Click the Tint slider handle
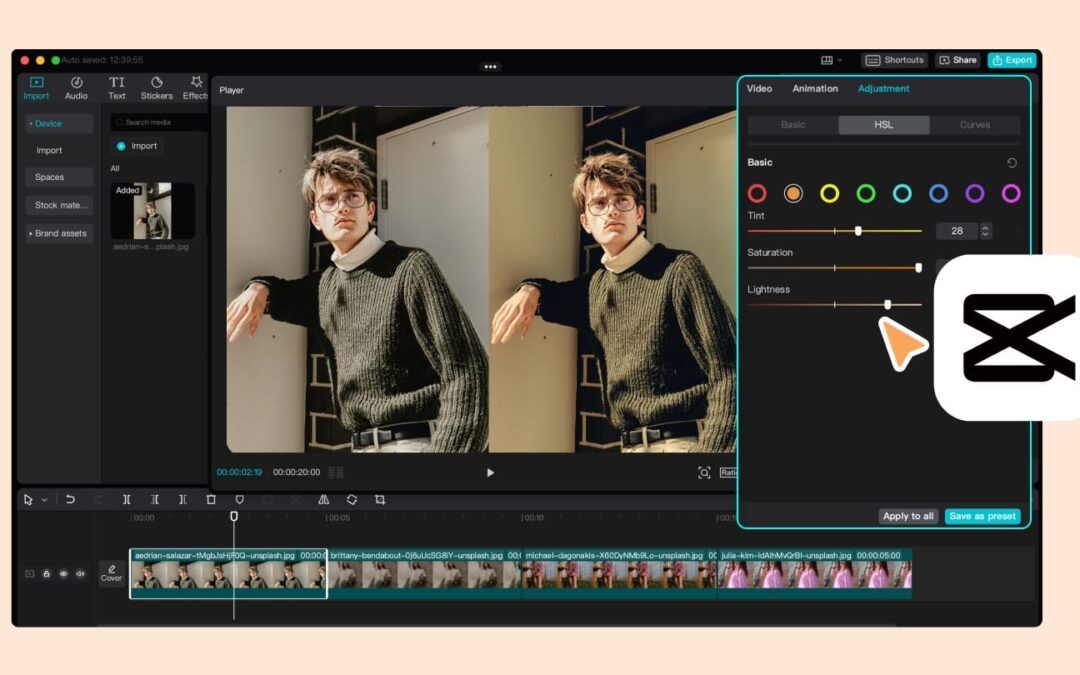 pyautogui.click(x=858, y=231)
